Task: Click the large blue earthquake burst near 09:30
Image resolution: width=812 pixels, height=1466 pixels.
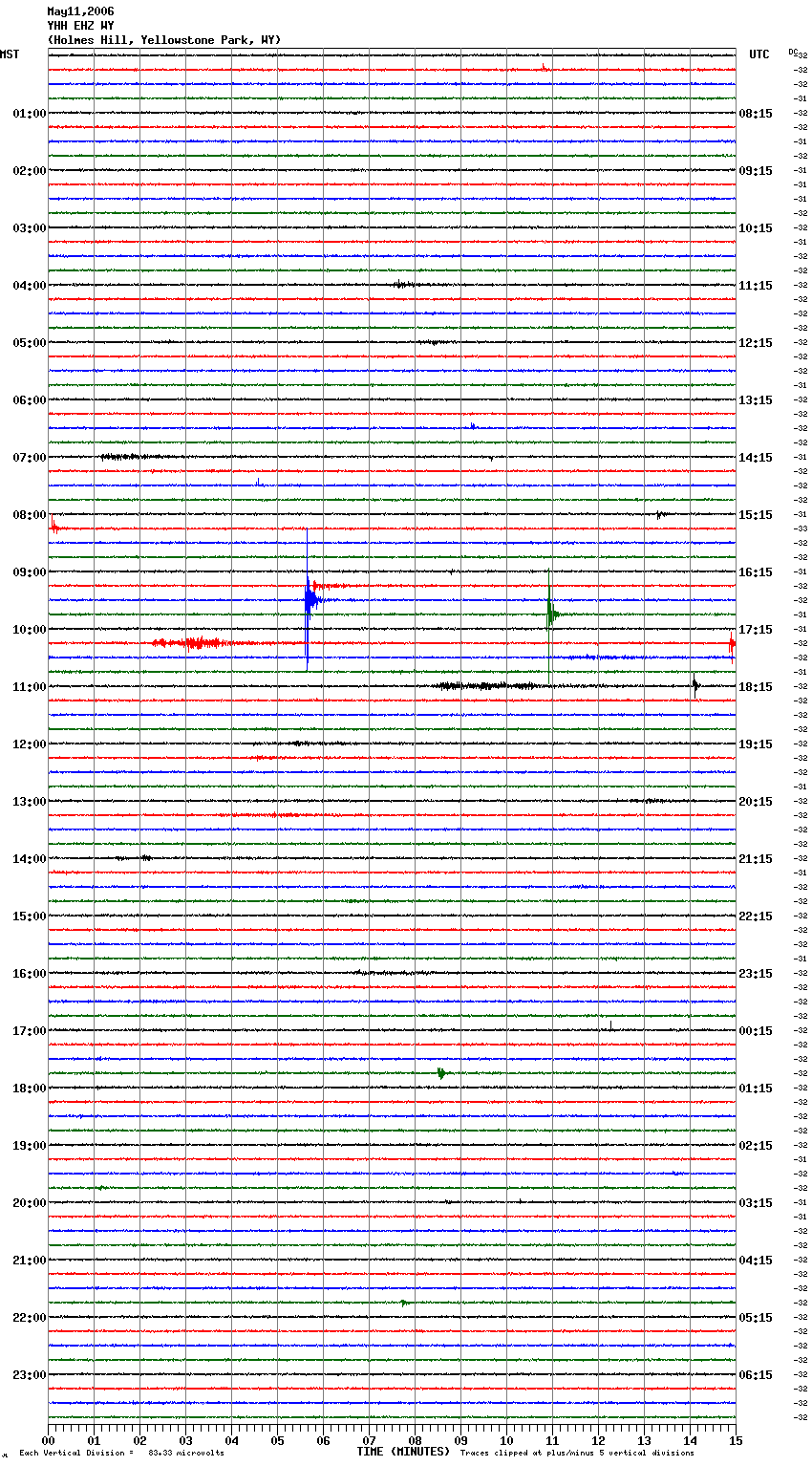Action: (310, 601)
